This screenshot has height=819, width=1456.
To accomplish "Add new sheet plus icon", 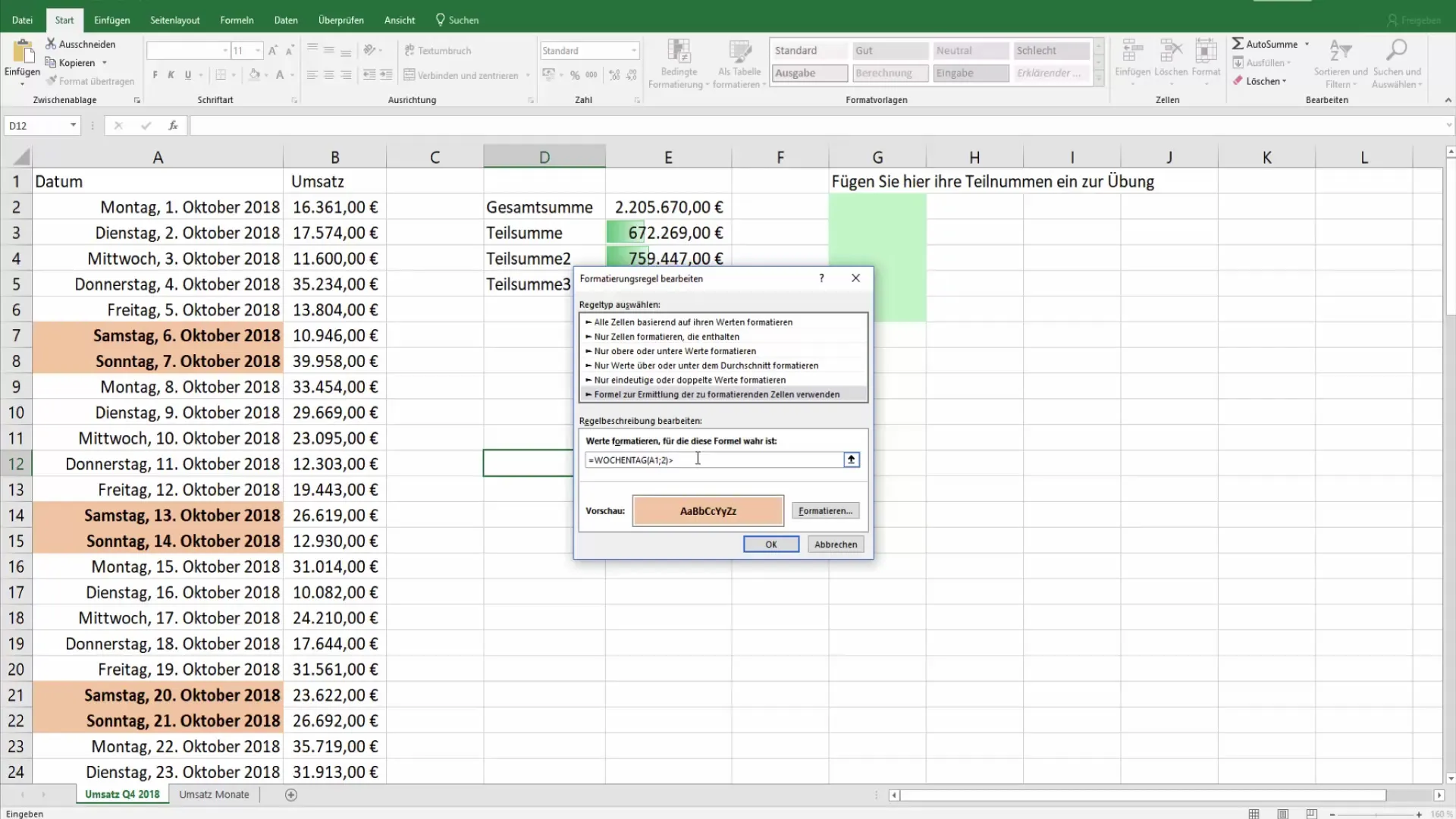I will point(291,795).
